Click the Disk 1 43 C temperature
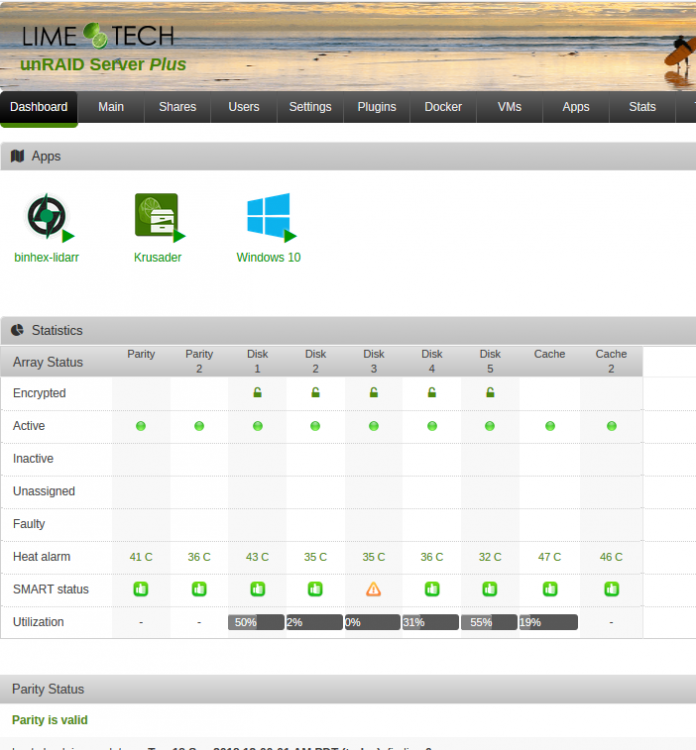696x750 pixels. (257, 557)
